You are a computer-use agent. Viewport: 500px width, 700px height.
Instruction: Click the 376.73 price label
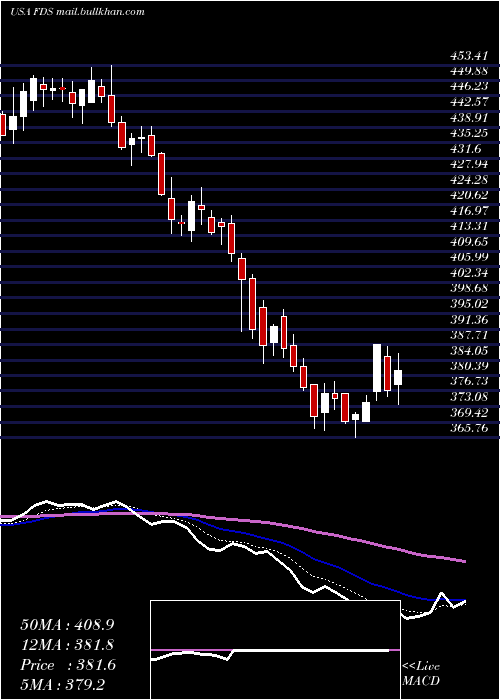coord(469,381)
